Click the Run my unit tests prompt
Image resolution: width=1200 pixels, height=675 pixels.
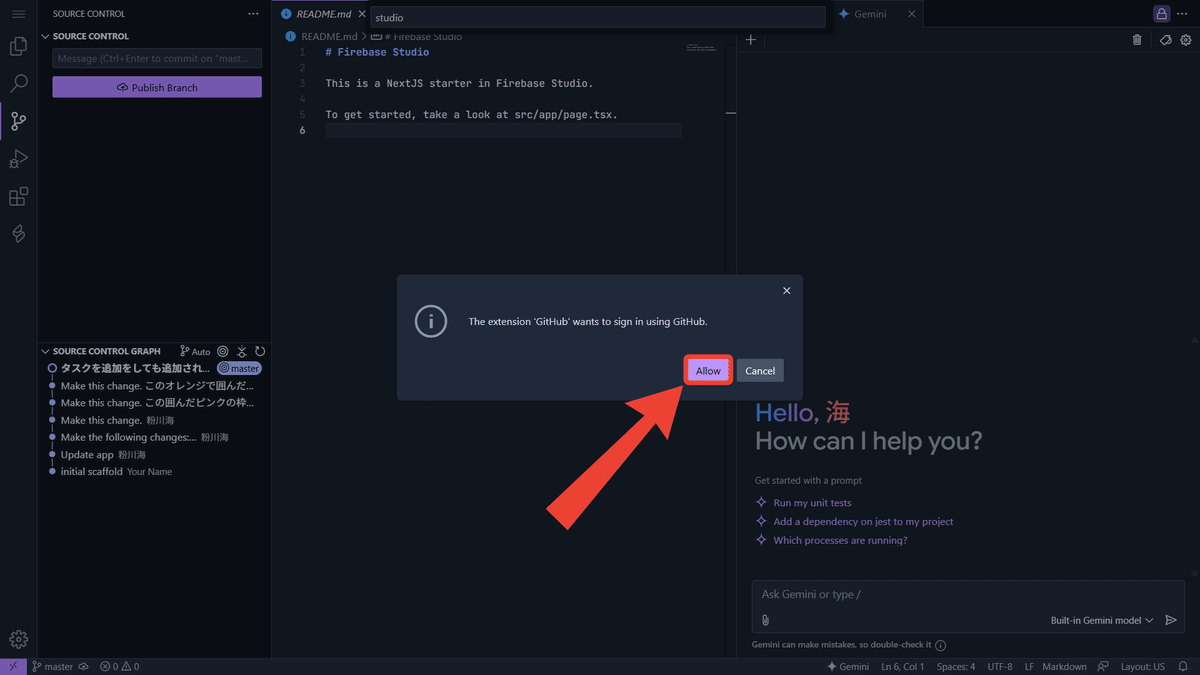tap(812, 503)
